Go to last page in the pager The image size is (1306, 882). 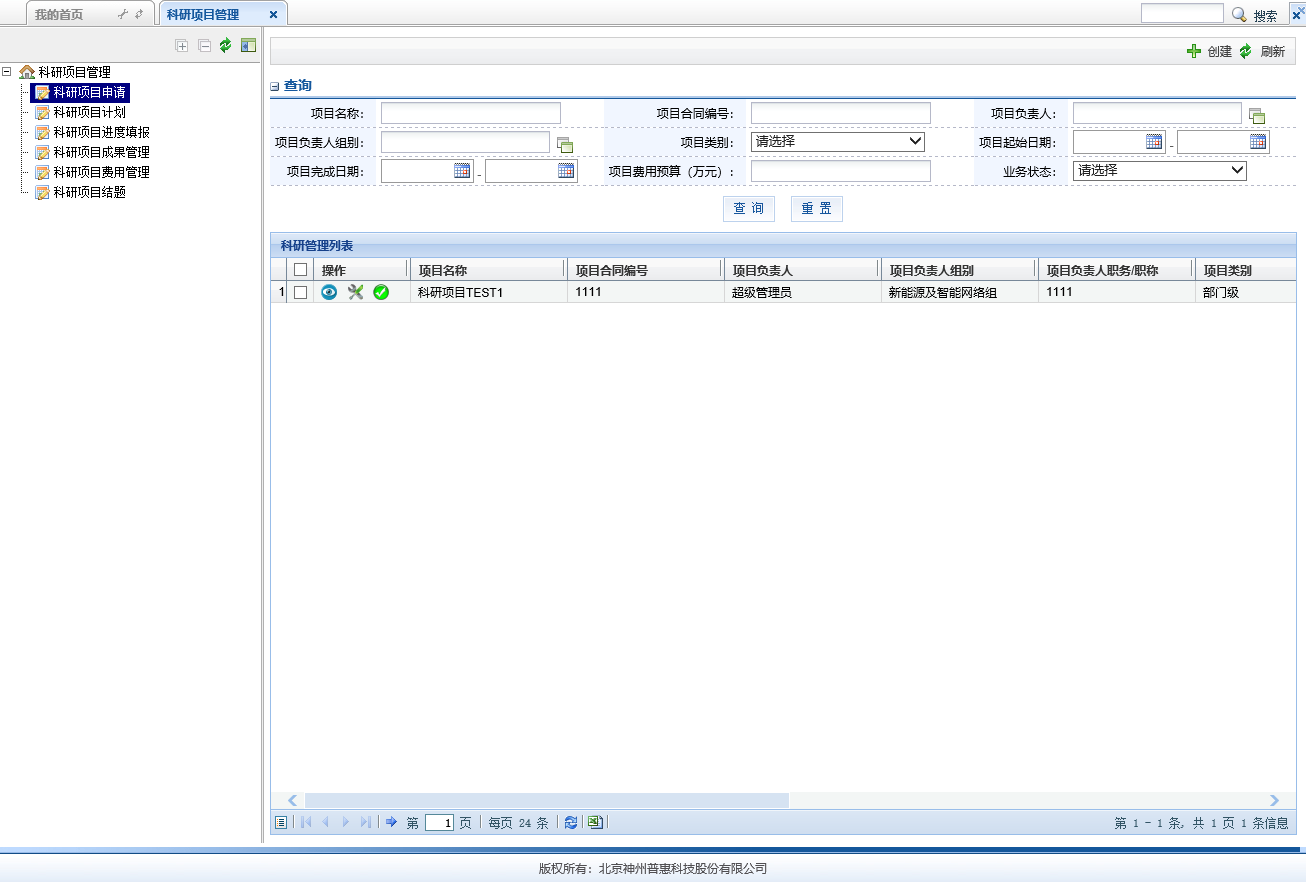[366, 822]
